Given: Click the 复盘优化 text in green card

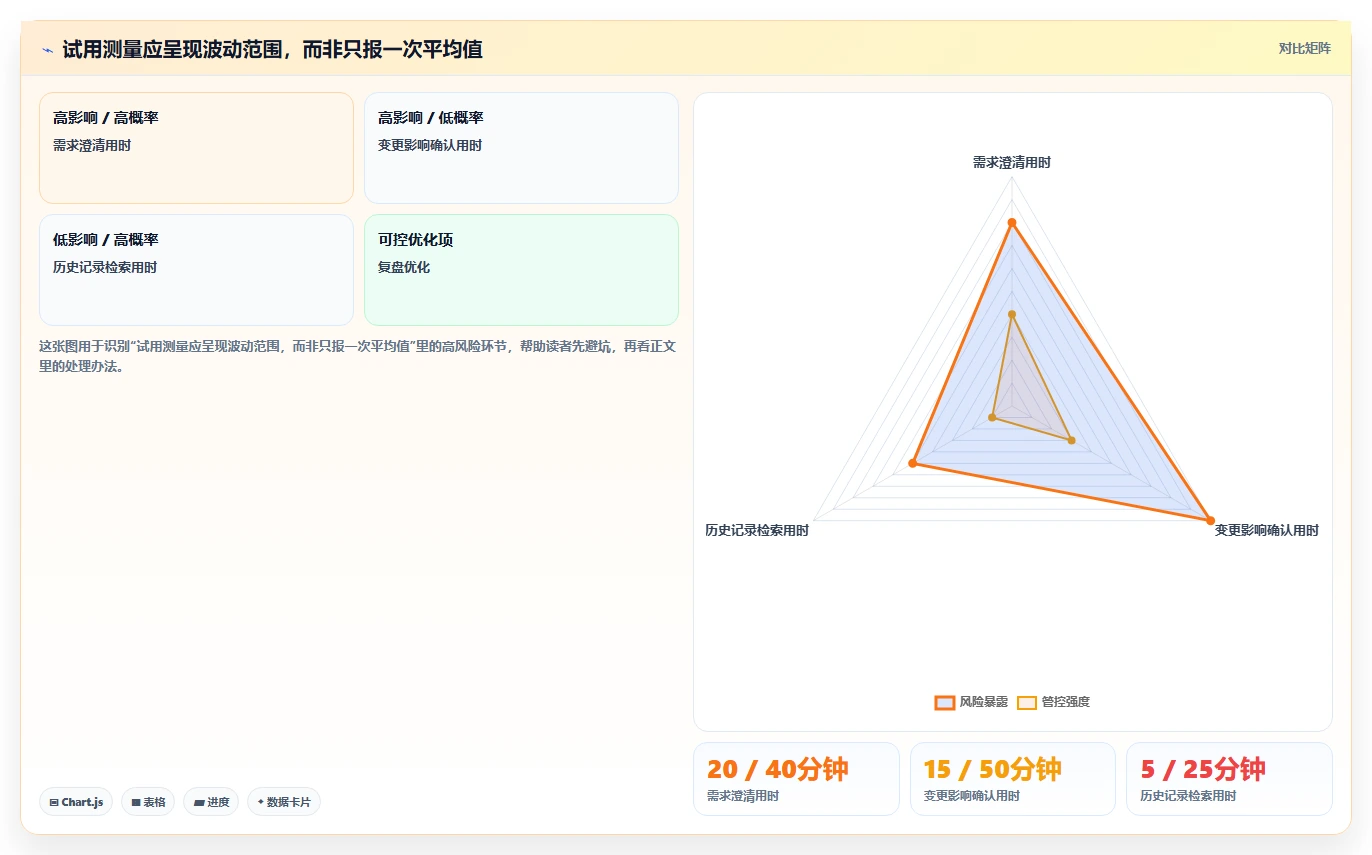Looking at the screenshot, I should [x=404, y=267].
